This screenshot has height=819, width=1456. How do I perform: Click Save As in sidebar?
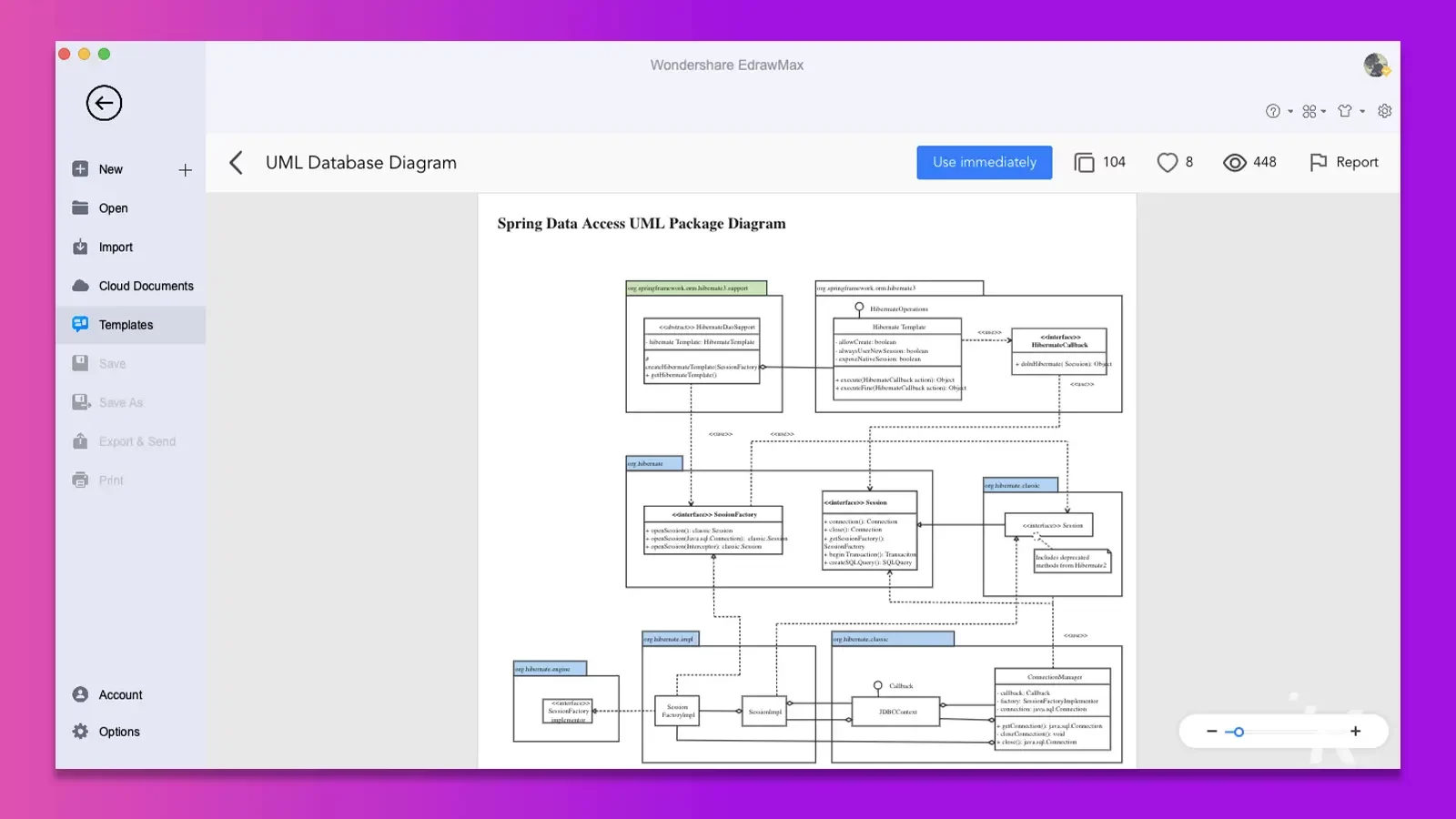point(120,402)
